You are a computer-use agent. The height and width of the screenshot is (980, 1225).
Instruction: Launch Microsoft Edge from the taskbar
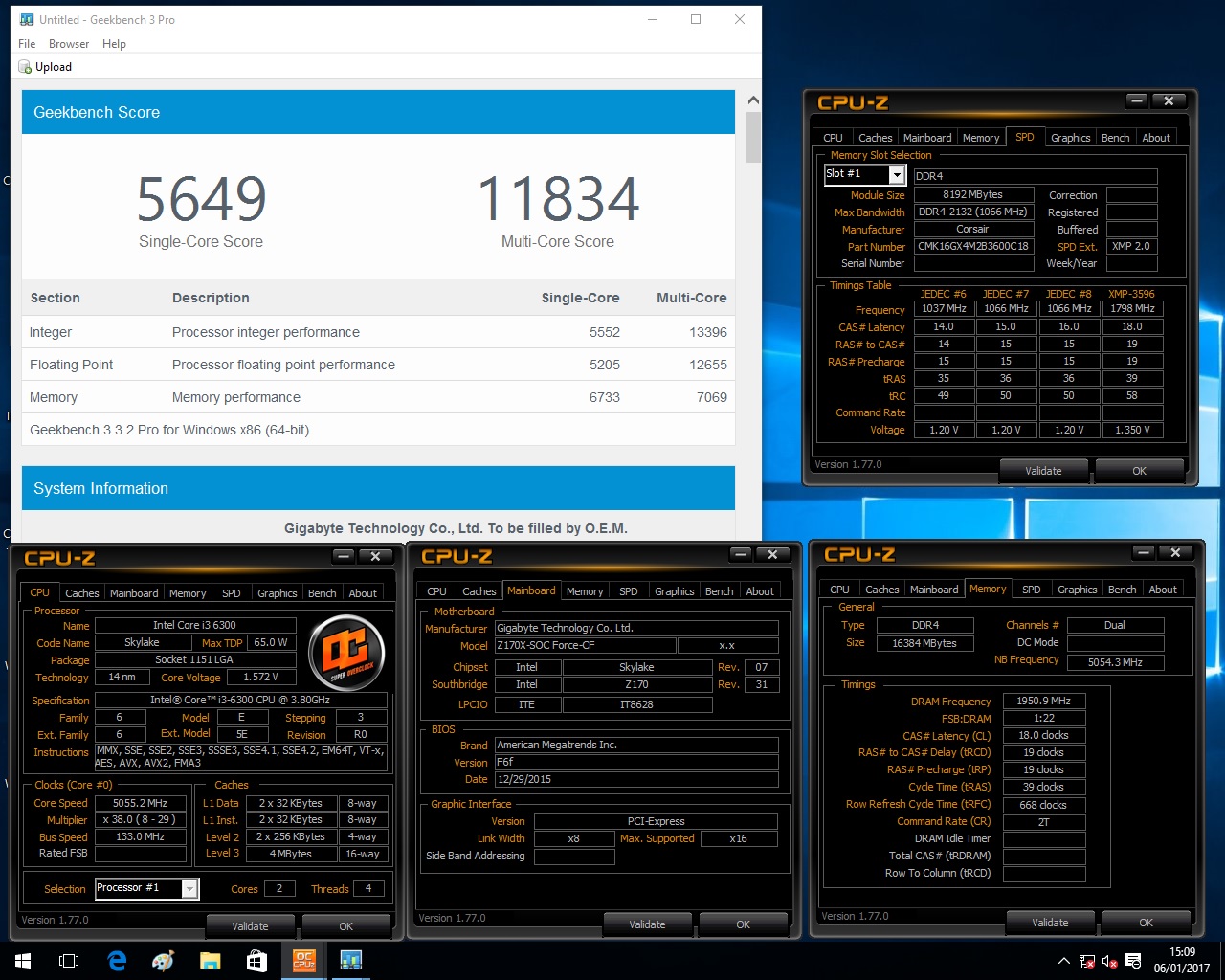coord(117,961)
